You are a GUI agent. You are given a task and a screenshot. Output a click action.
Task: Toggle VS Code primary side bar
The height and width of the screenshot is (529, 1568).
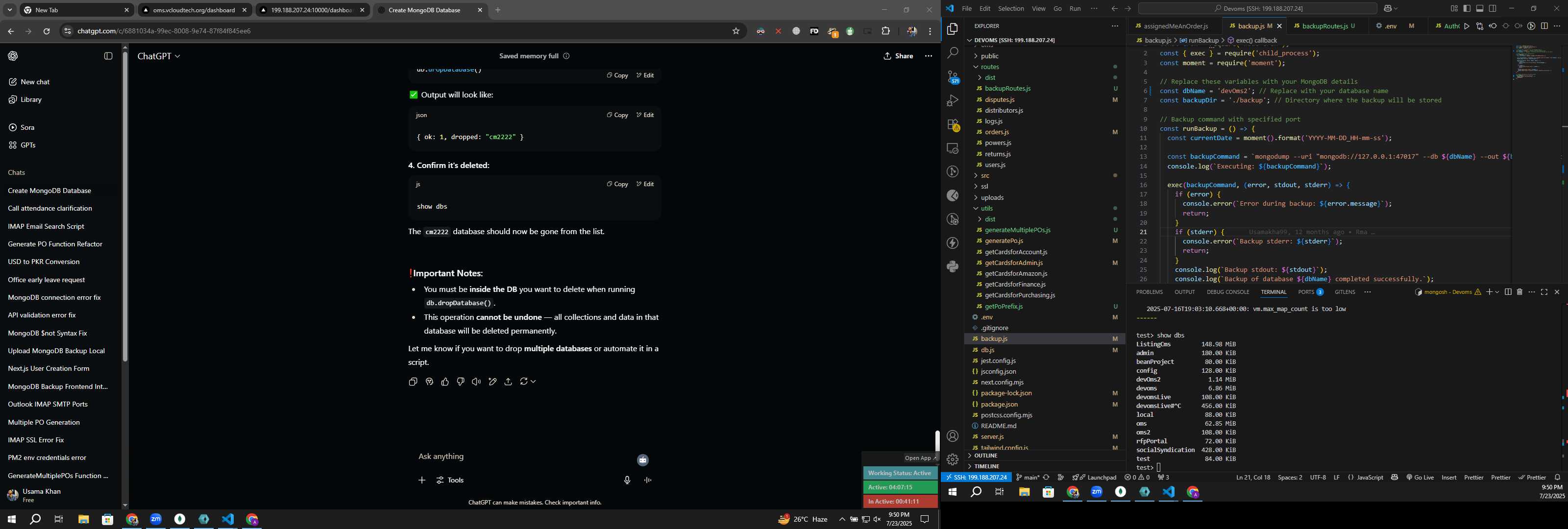1467,8
